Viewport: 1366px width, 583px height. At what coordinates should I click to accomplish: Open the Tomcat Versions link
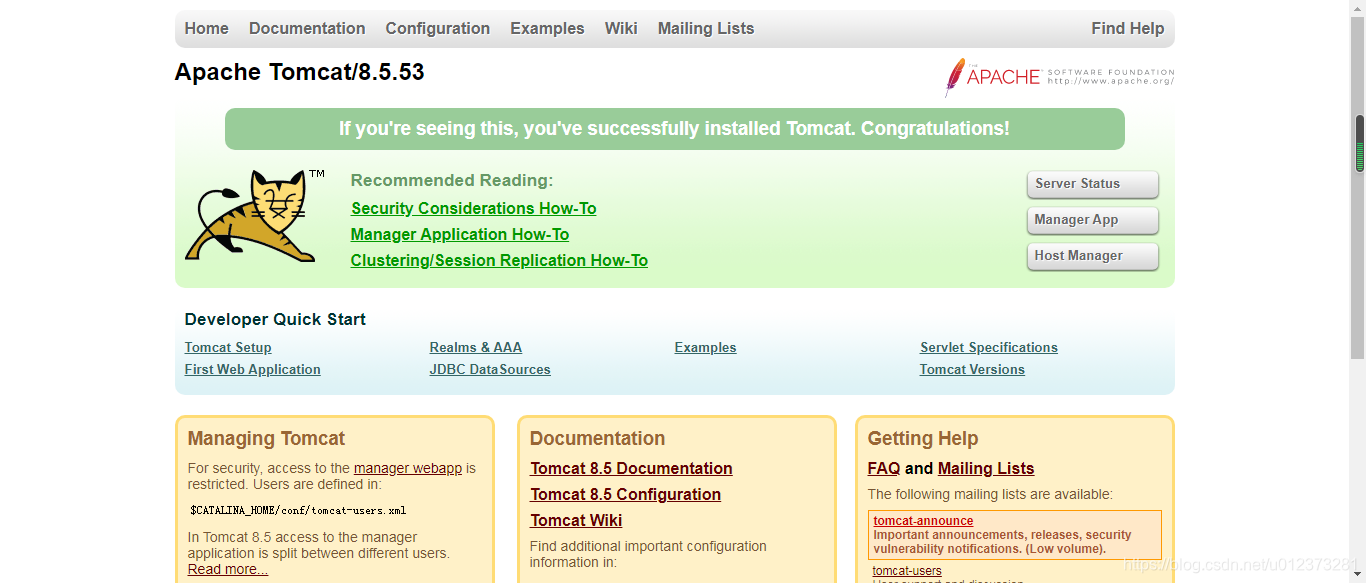[x=972, y=369]
